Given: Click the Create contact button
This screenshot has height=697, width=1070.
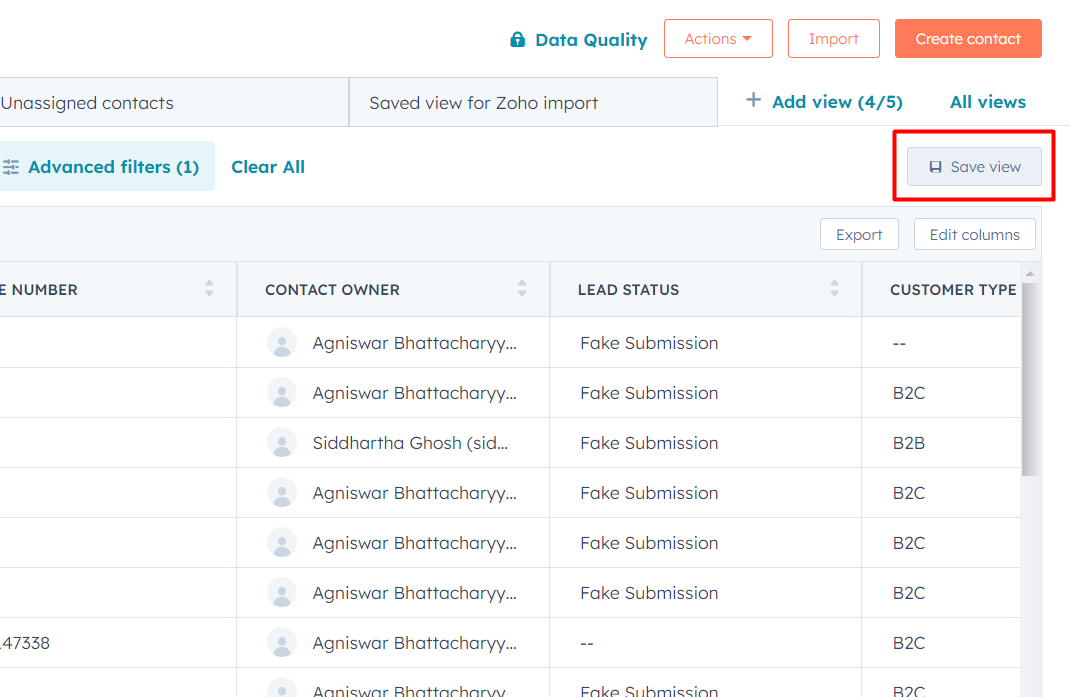Looking at the screenshot, I should point(967,38).
